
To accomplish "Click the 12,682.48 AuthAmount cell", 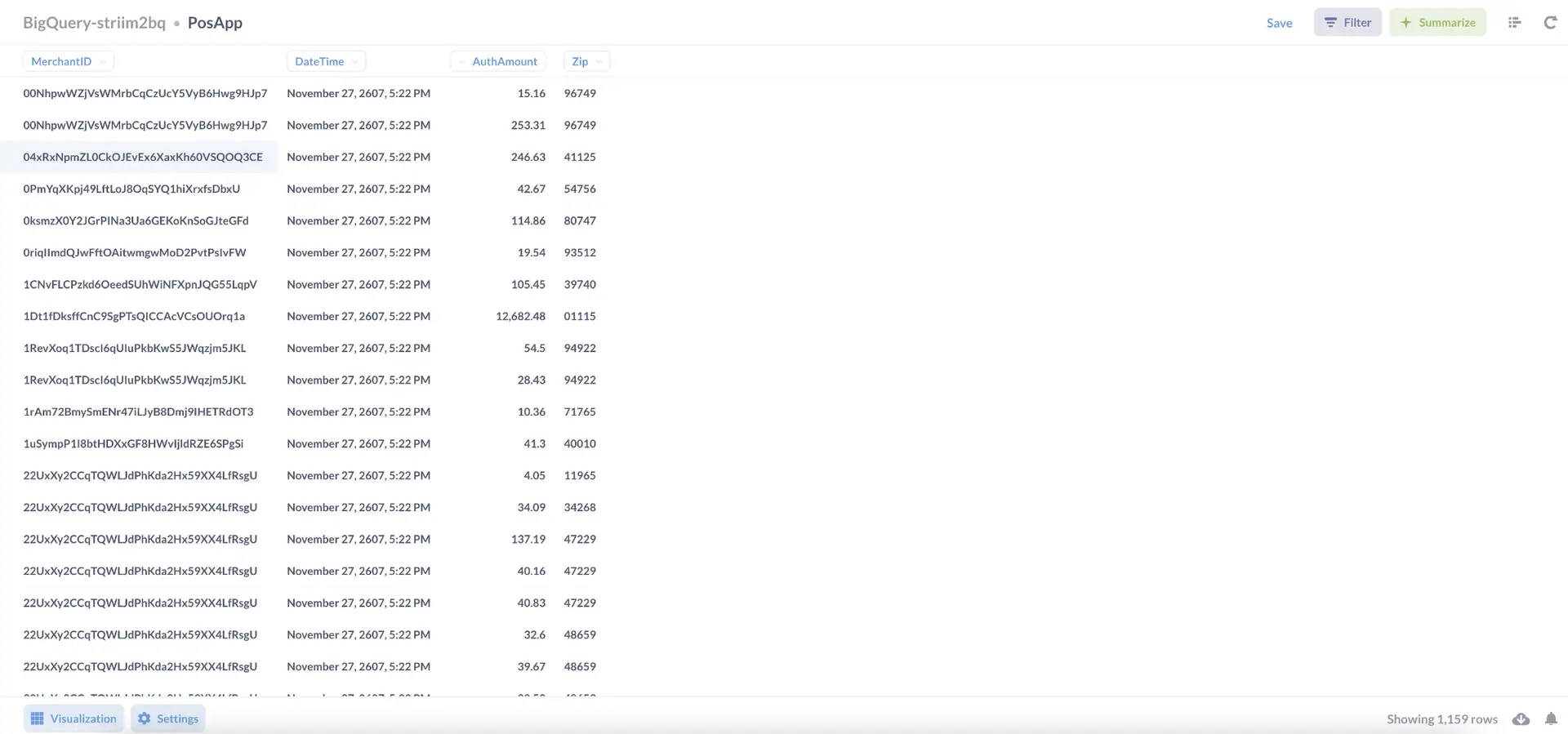I will pos(520,316).
